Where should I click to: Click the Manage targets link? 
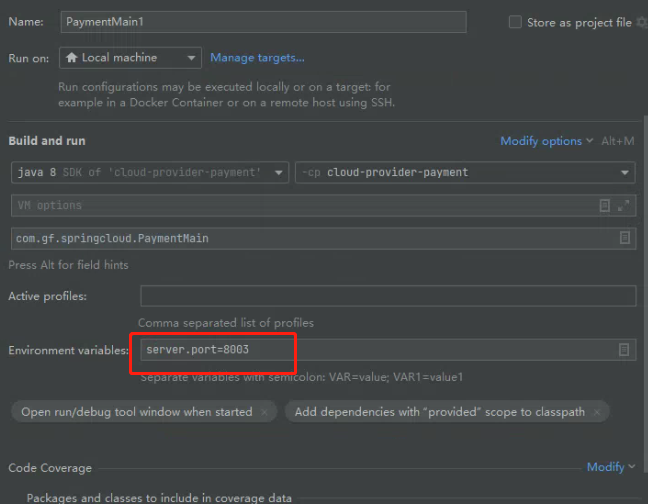click(257, 58)
